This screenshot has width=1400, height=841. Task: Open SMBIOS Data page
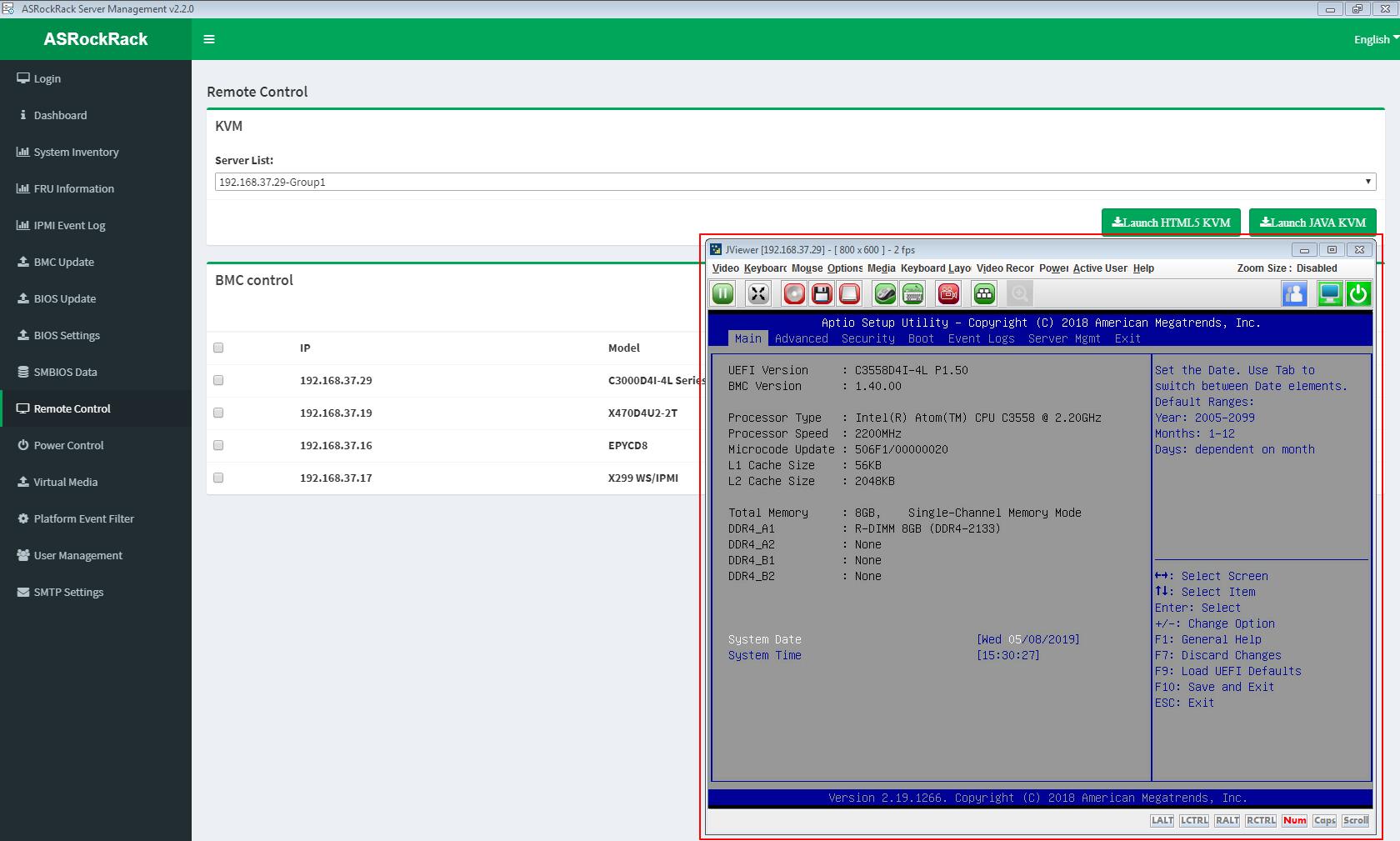96,372
